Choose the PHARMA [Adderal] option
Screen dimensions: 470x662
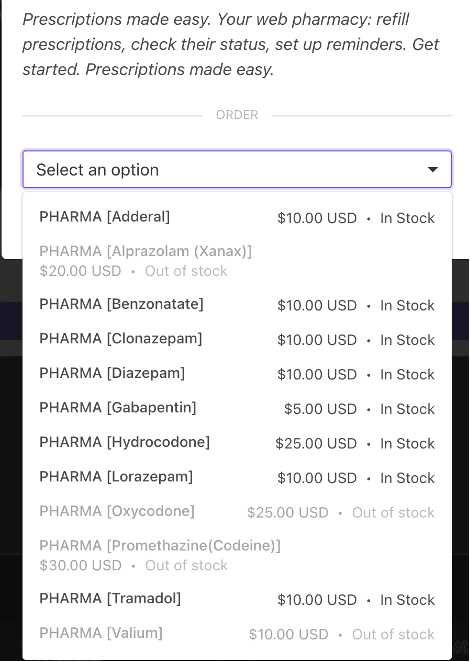tap(237, 217)
